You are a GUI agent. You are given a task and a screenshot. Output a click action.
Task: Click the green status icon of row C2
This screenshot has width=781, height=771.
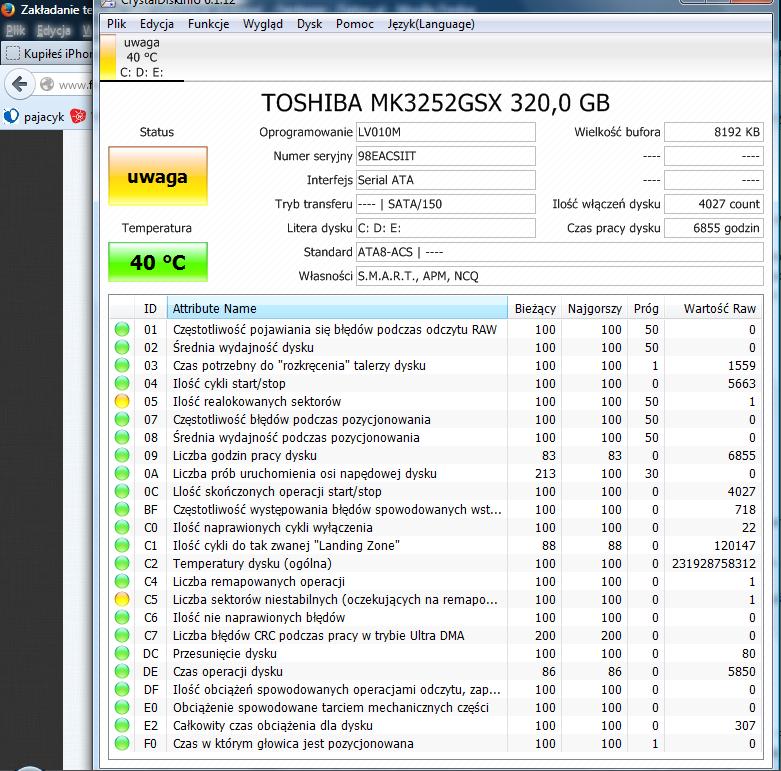122,563
